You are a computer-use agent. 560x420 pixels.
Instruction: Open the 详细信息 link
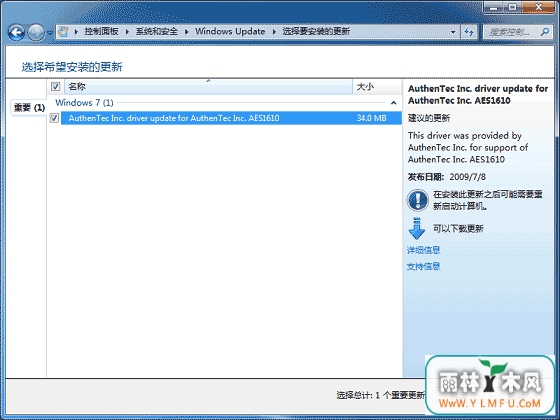click(423, 250)
